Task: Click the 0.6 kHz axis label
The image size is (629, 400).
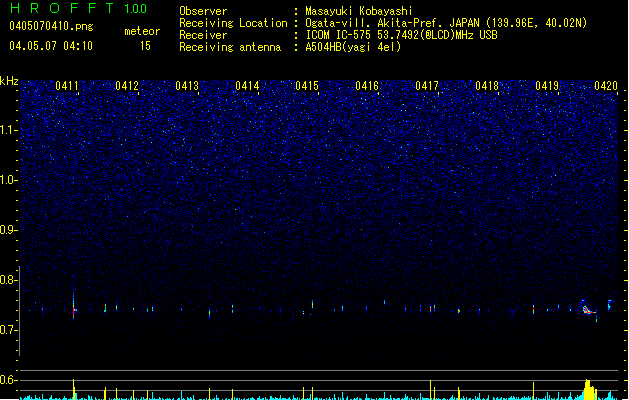Action: [x=9, y=380]
